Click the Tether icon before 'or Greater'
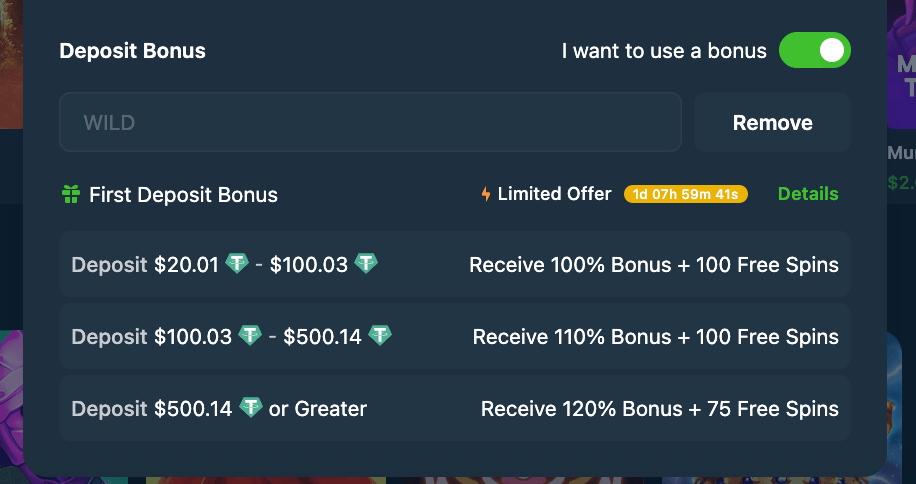916x484 pixels. 251,408
